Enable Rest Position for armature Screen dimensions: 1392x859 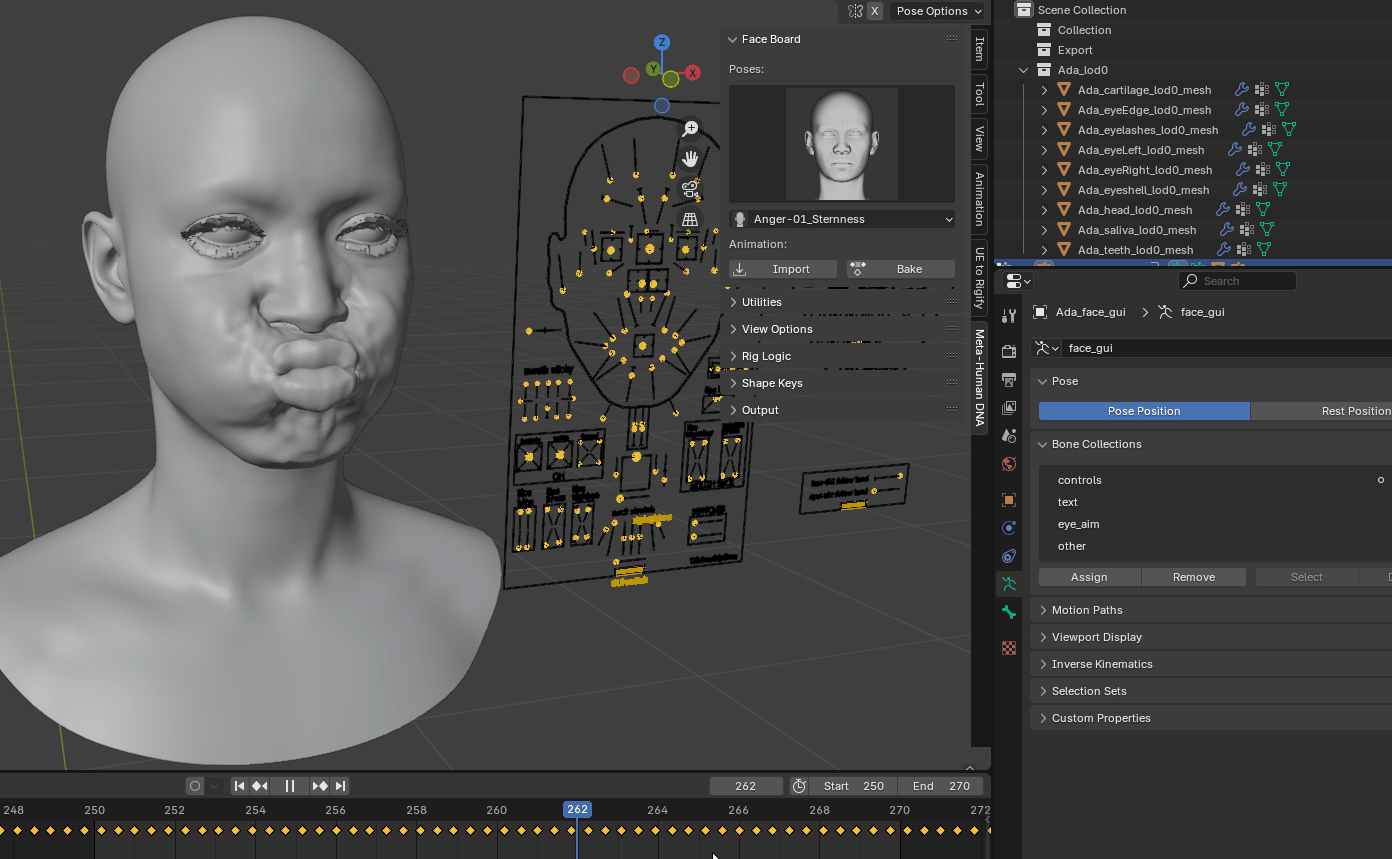[1320, 411]
